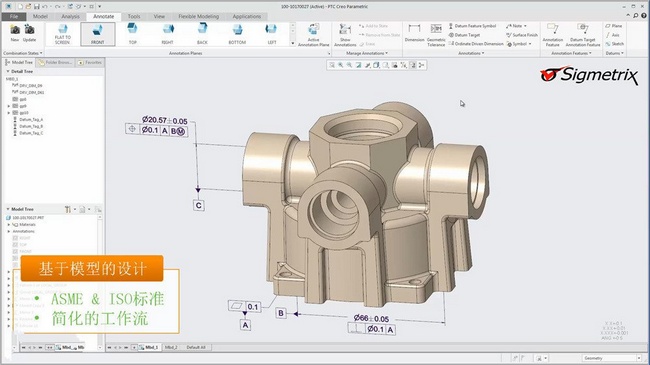The height and width of the screenshot is (365, 650).
Task: Create a datum Plane
Action: point(614,26)
